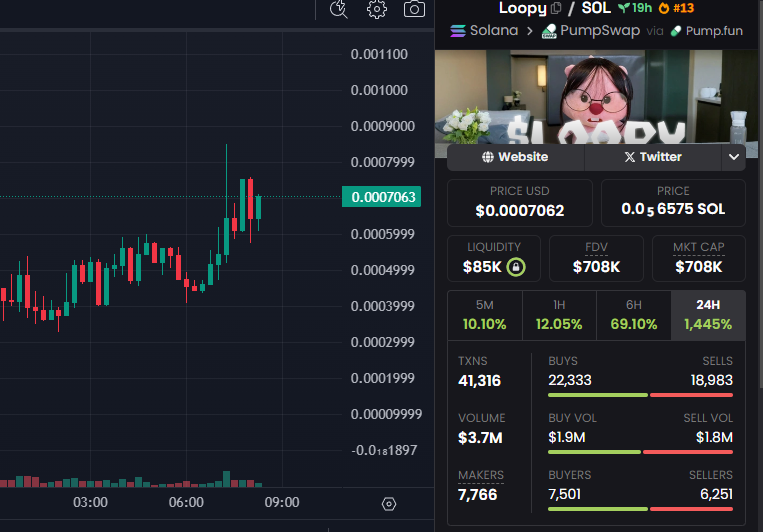Viewport: 763px width, 532px height.
Task: Click the quick search lightning icon
Action: point(339,9)
